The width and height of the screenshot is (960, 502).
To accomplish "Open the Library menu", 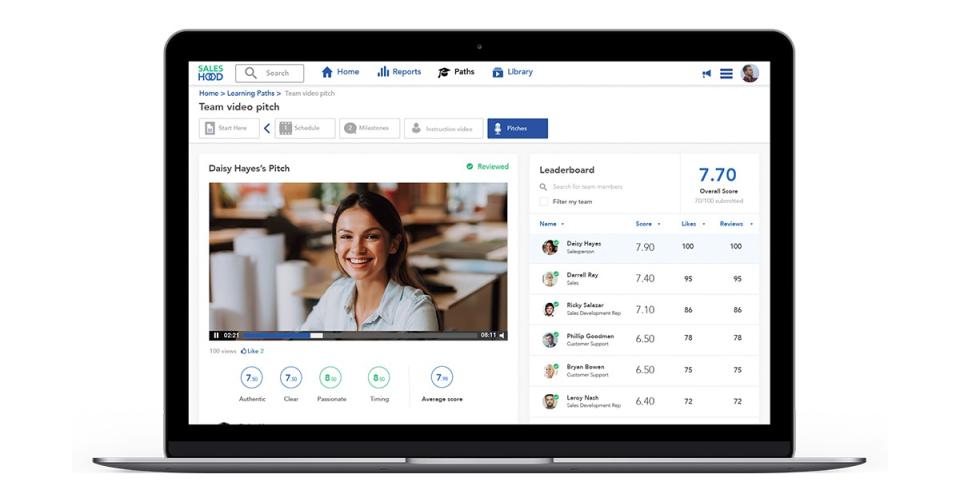I will (512, 72).
